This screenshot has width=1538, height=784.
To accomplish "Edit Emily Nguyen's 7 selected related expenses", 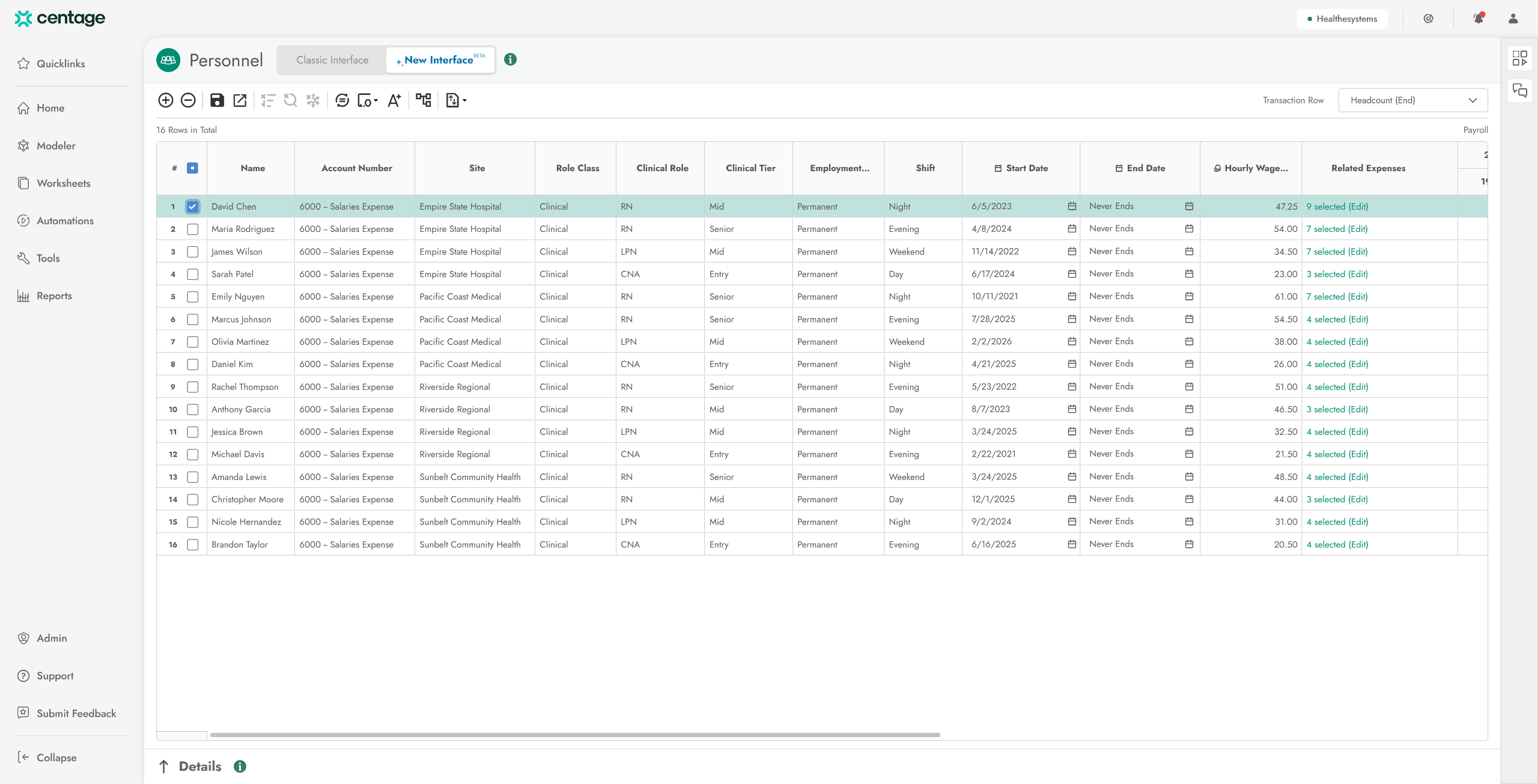I will click(x=1337, y=297).
